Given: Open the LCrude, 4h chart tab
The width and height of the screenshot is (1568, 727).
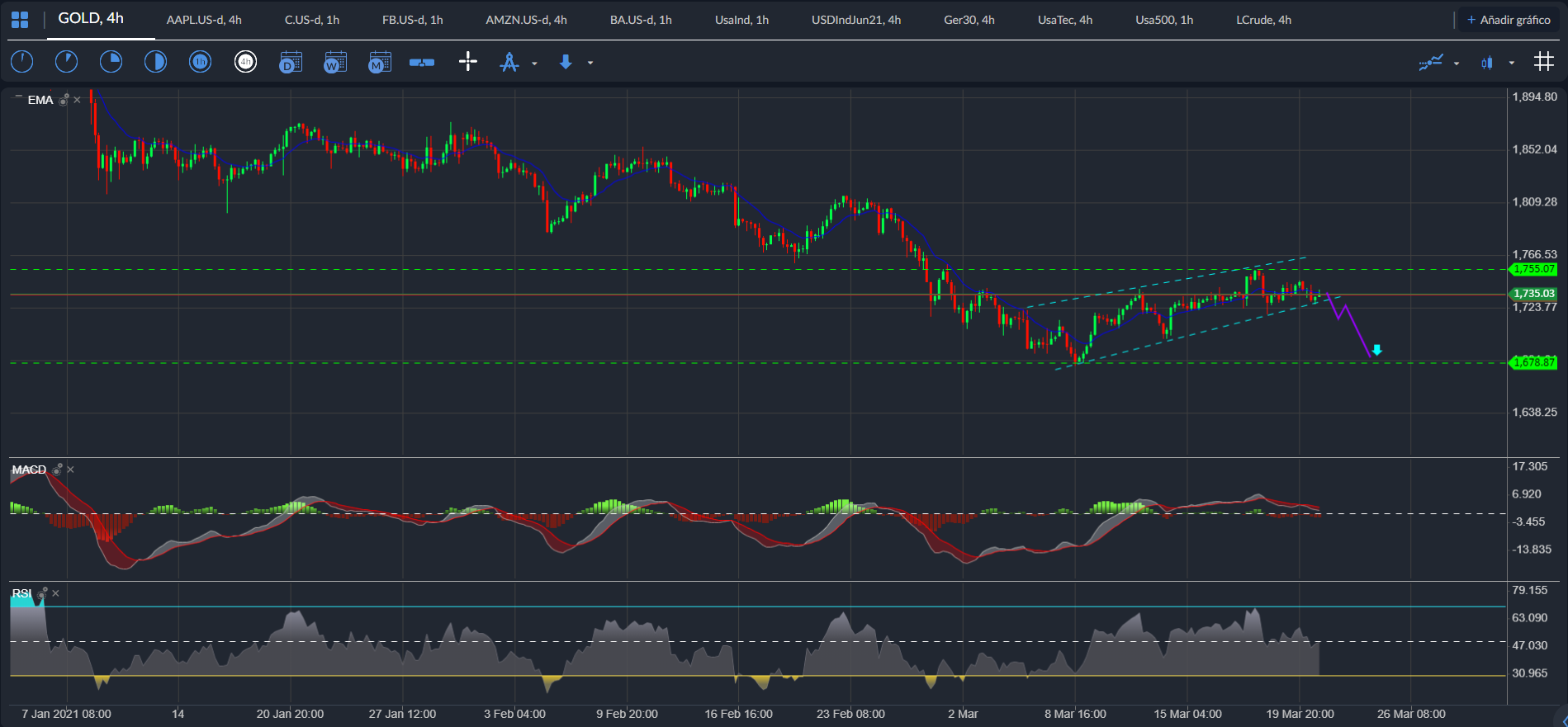Looking at the screenshot, I should tap(1263, 20).
